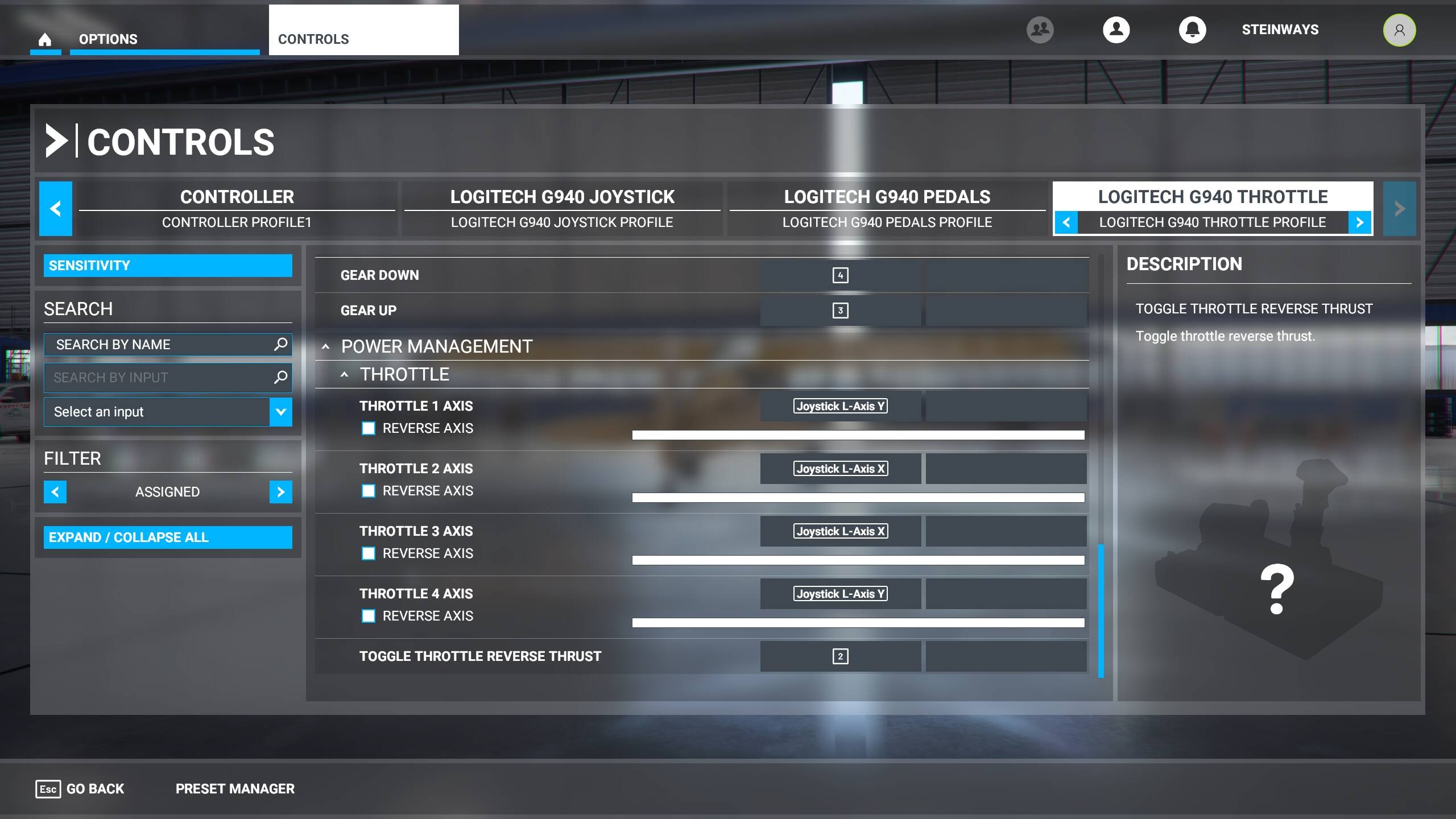
Task: Click the left navigation arrow icon
Action: pos(56,208)
